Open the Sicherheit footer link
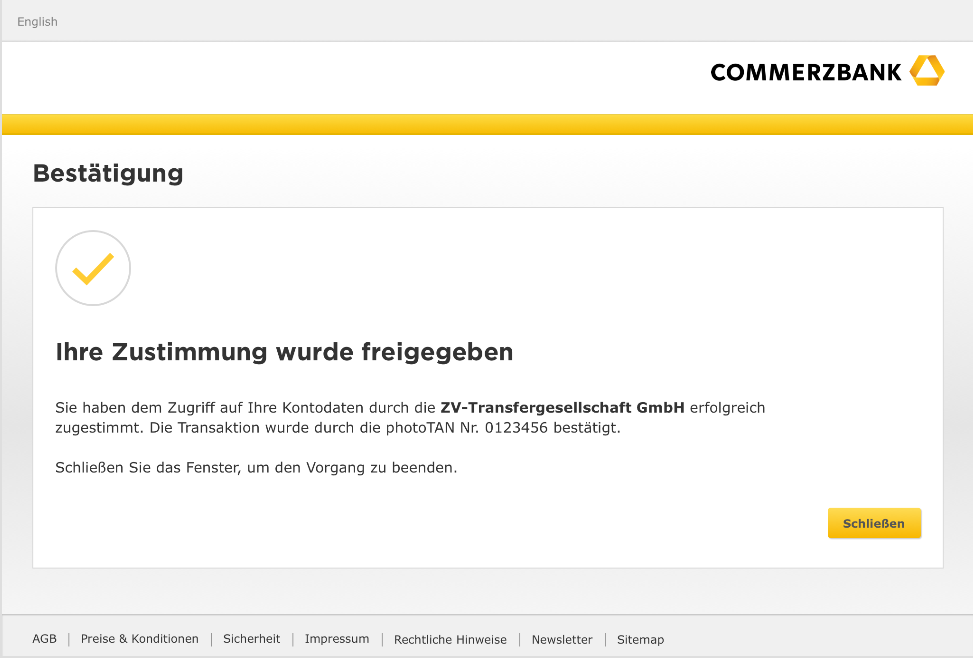 251,639
